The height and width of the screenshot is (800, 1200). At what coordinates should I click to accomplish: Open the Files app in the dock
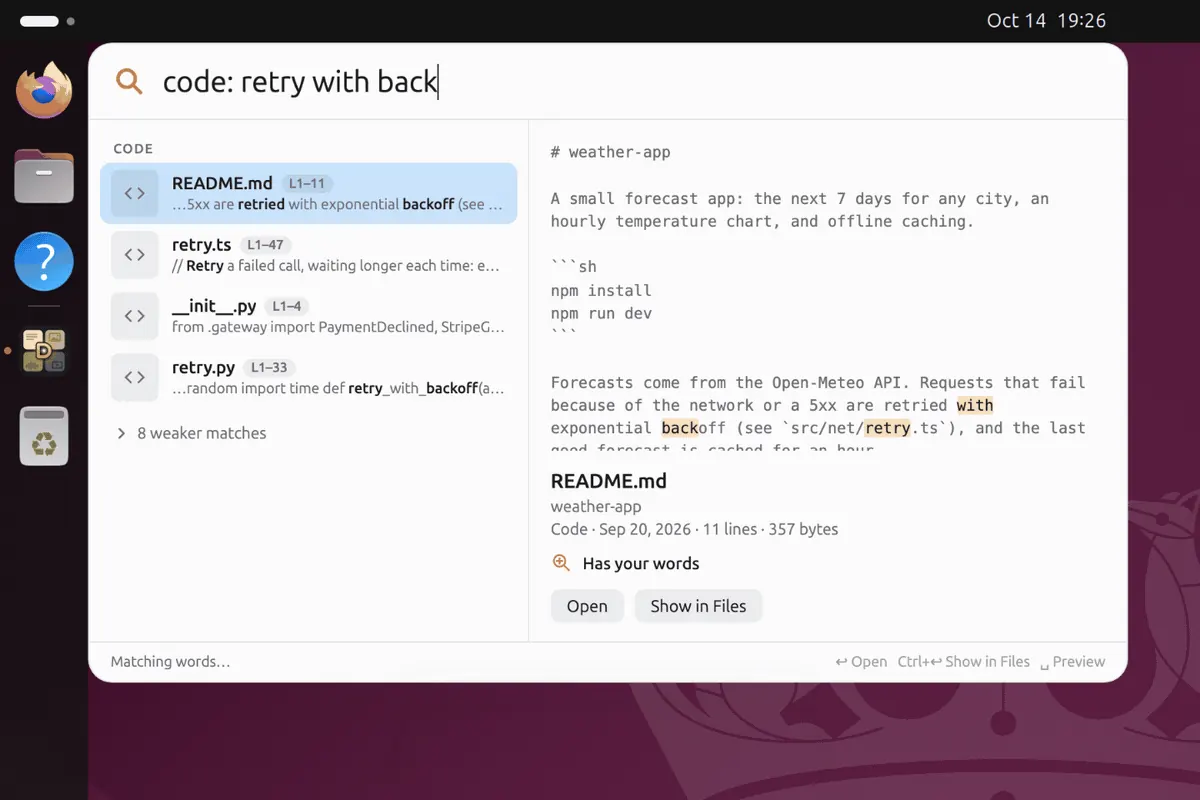pyautogui.click(x=44, y=176)
